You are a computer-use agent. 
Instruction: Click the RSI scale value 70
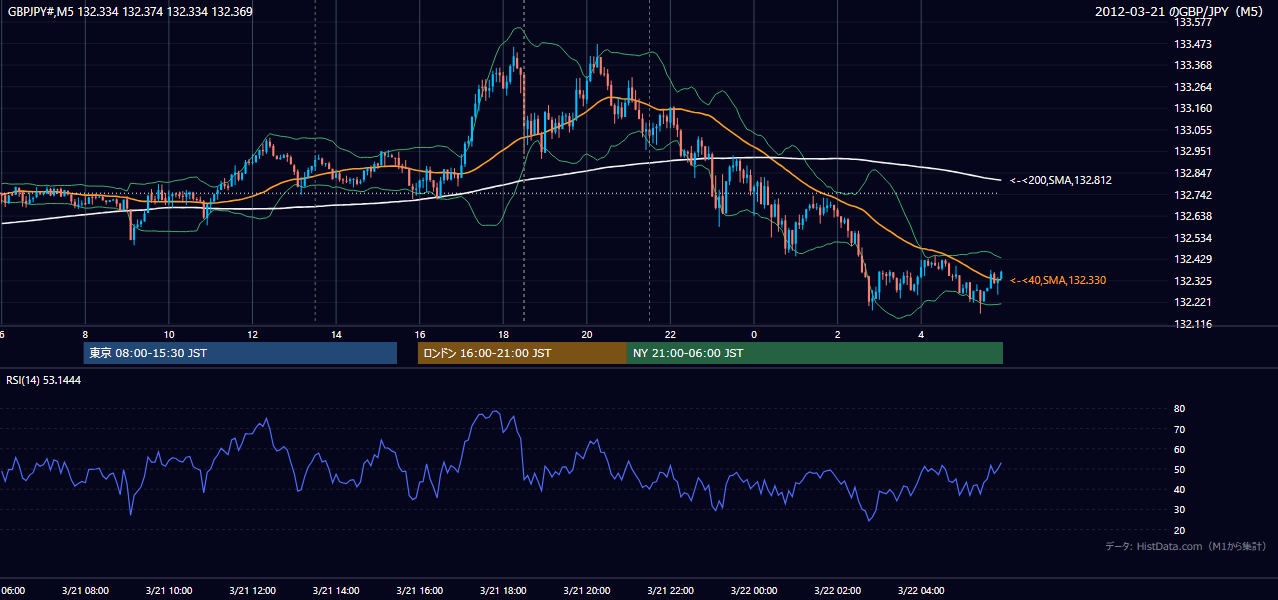[x=1180, y=429]
